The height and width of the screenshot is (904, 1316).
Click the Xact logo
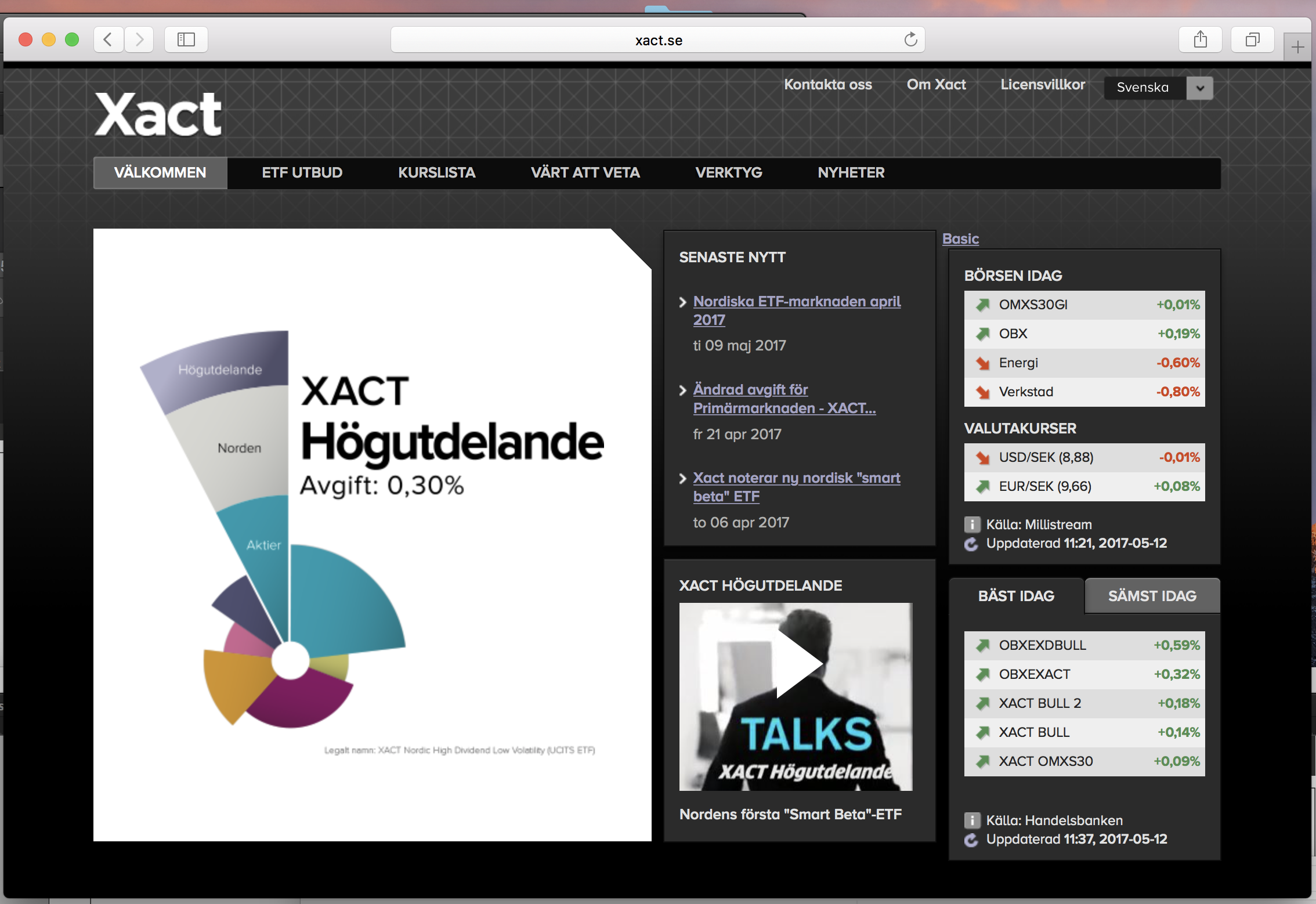[158, 114]
